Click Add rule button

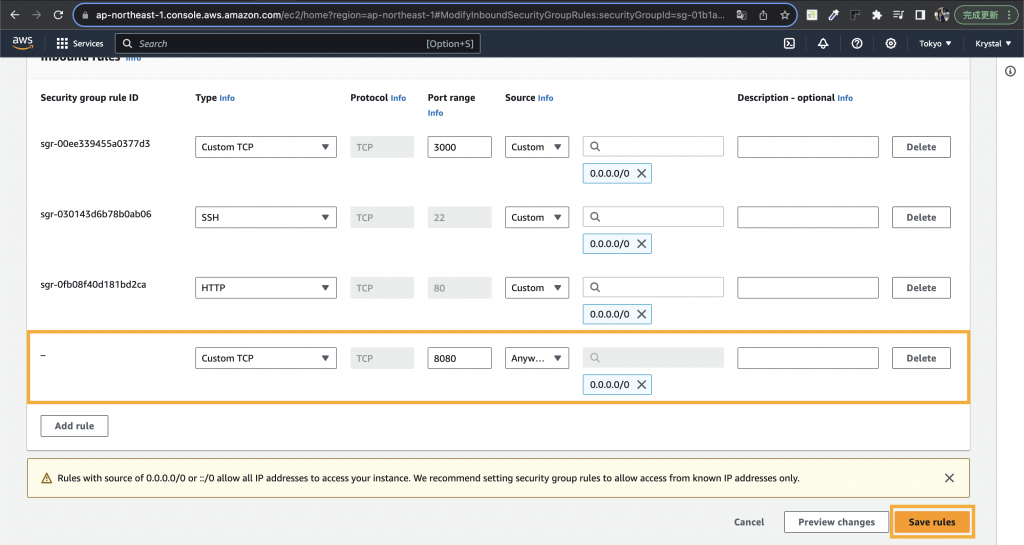(74, 426)
